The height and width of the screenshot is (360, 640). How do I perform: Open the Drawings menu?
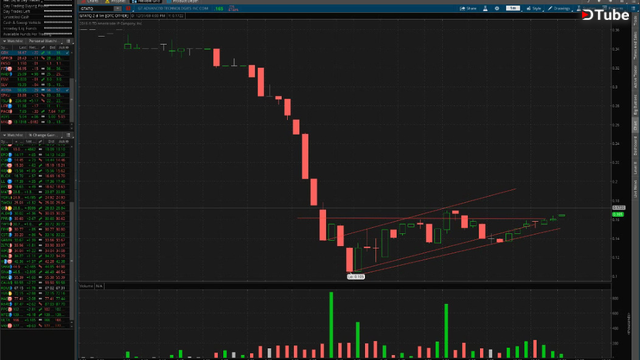pyautogui.click(x=559, y=9)
